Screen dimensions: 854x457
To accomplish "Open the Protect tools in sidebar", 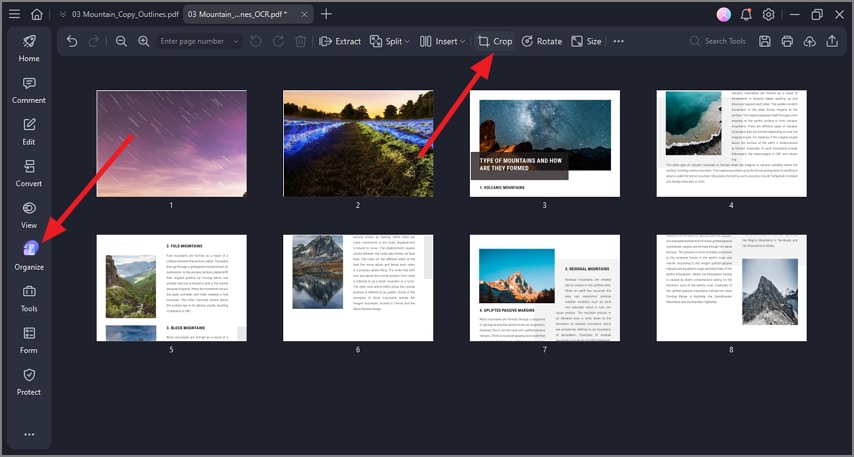I will (x=29, y=382).
